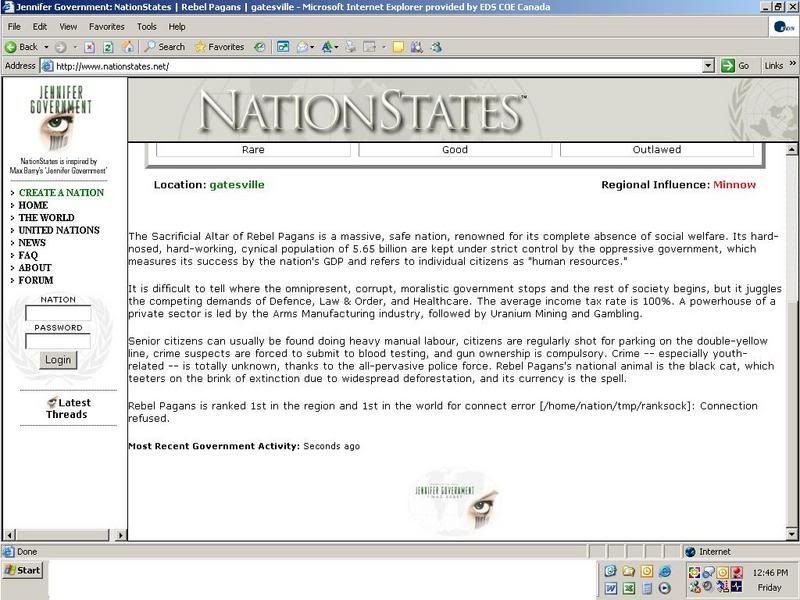
Task: Expand the Back button history dropdown
Action: pos(46,47)
